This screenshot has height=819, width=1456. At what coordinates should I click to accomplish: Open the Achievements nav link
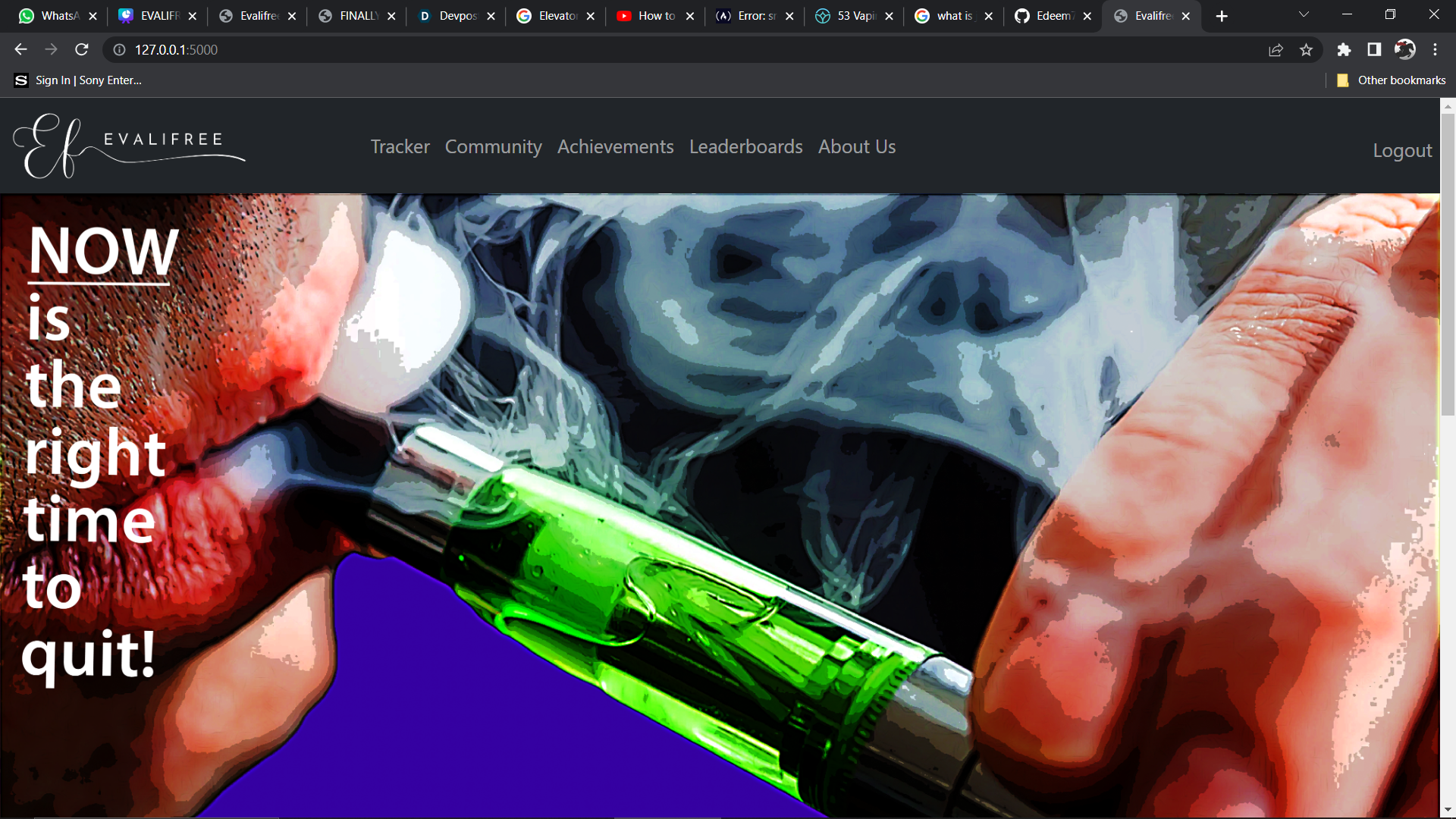coord(615,146)
